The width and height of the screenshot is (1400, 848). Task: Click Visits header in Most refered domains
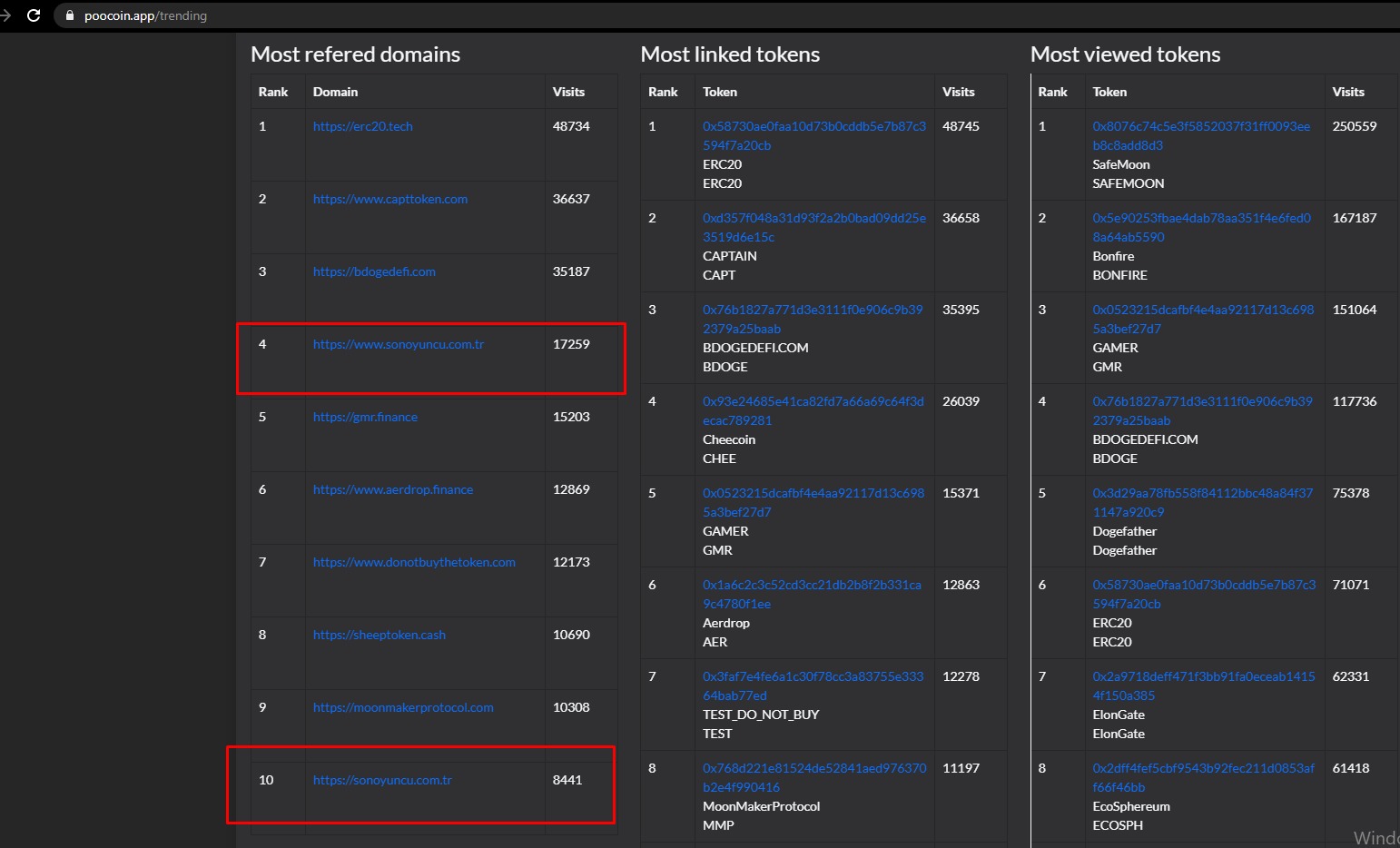[x=568, y=92]
